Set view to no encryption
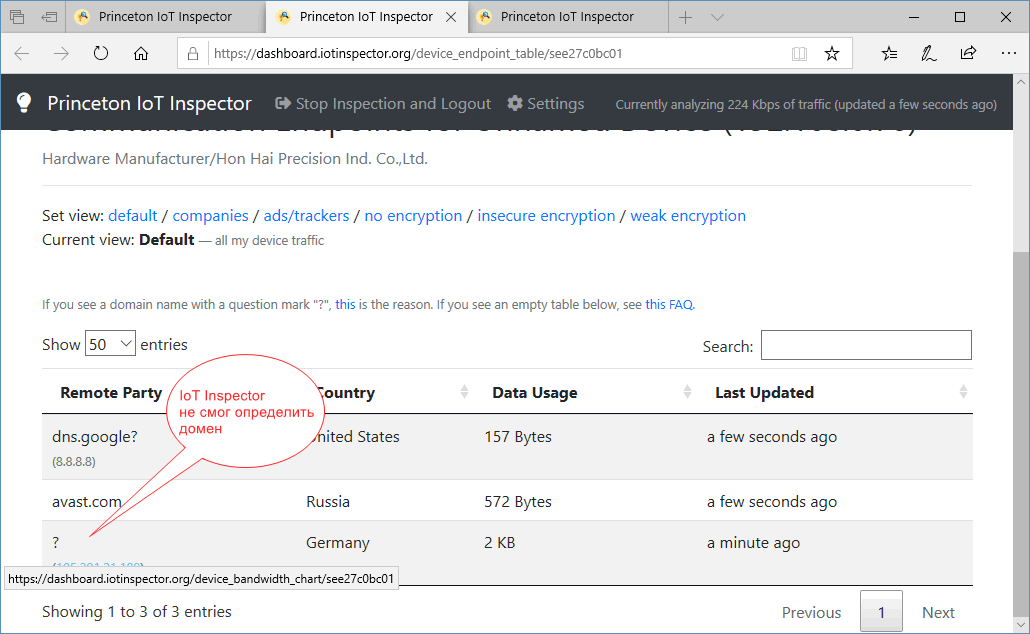This screenshot has width=1030, height=634. (x=413, y=215)
